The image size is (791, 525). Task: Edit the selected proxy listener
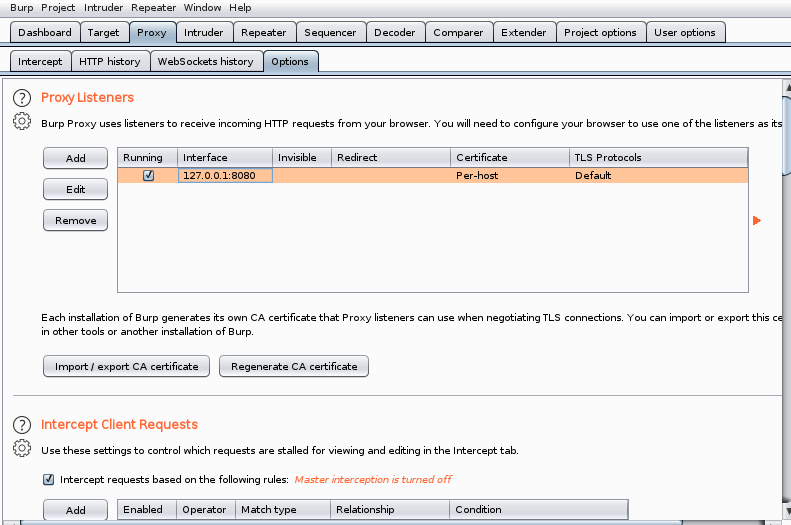coord(76,189)
